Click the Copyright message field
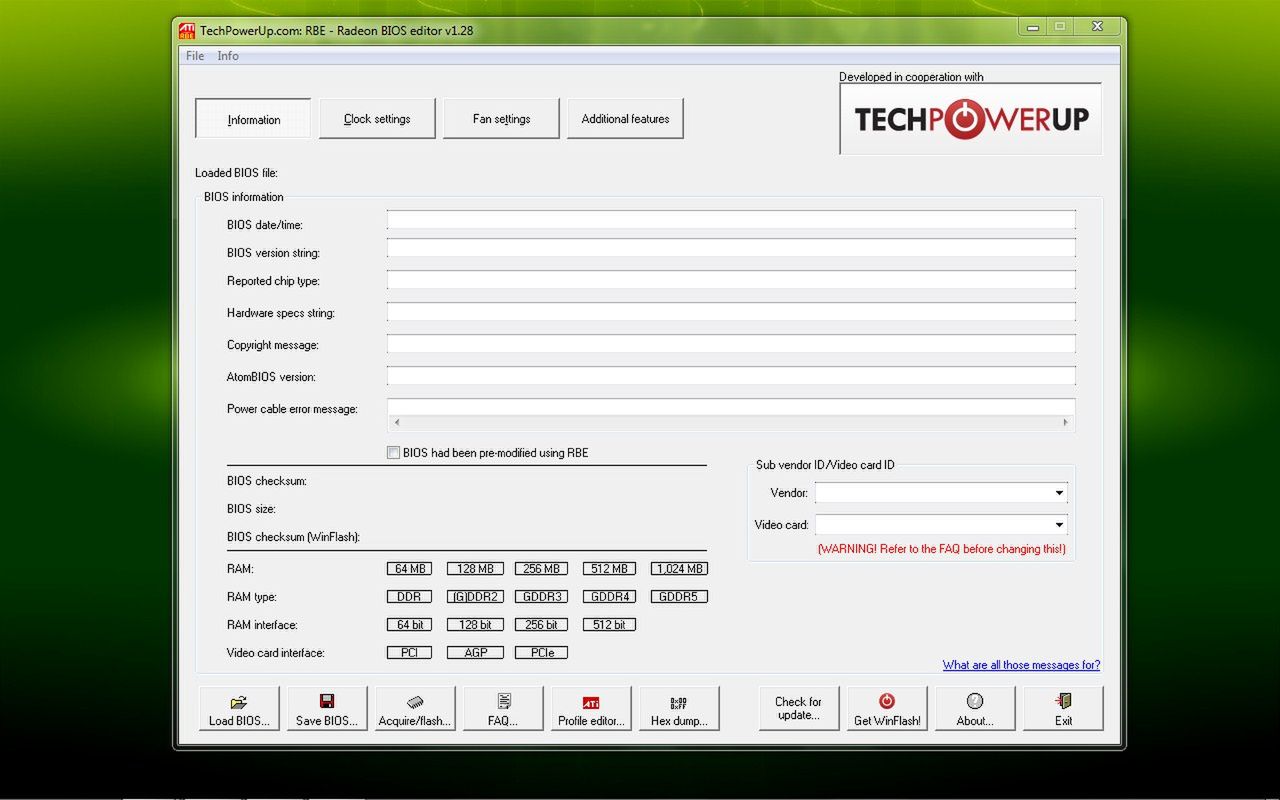This screenshot has width=1280, height=800. point(731,344)
